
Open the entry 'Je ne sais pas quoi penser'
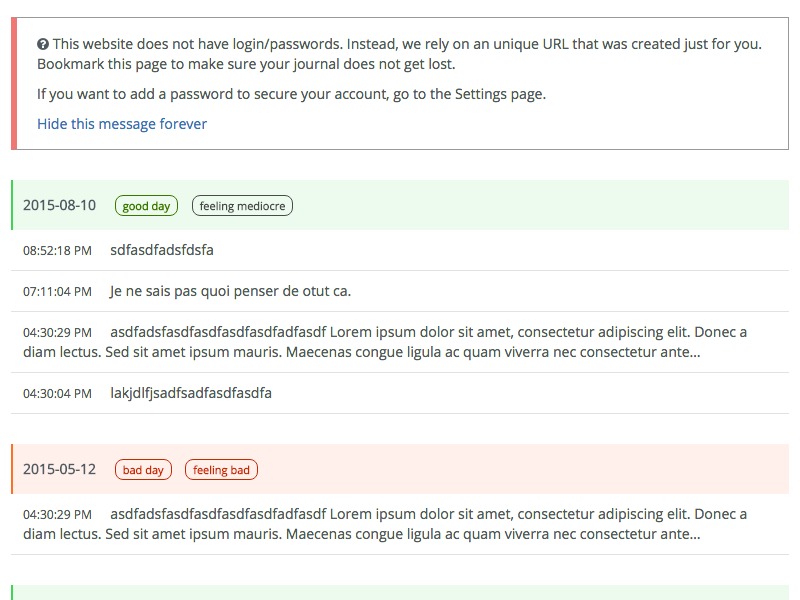230,291
